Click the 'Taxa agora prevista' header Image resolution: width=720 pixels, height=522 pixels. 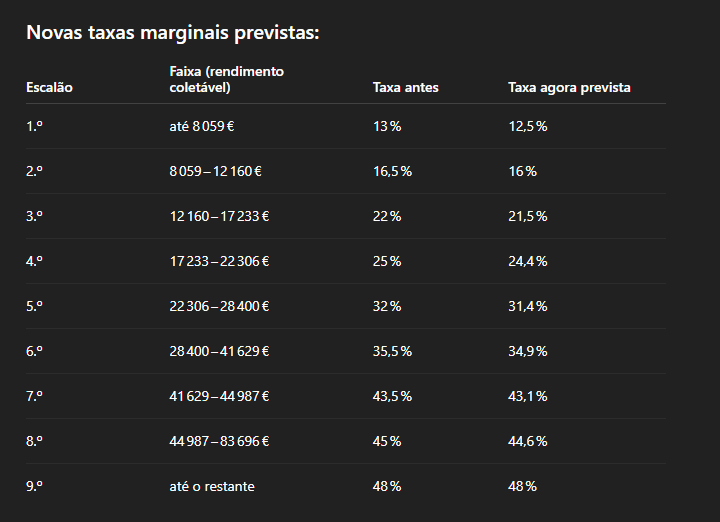[x=569, y=87]
